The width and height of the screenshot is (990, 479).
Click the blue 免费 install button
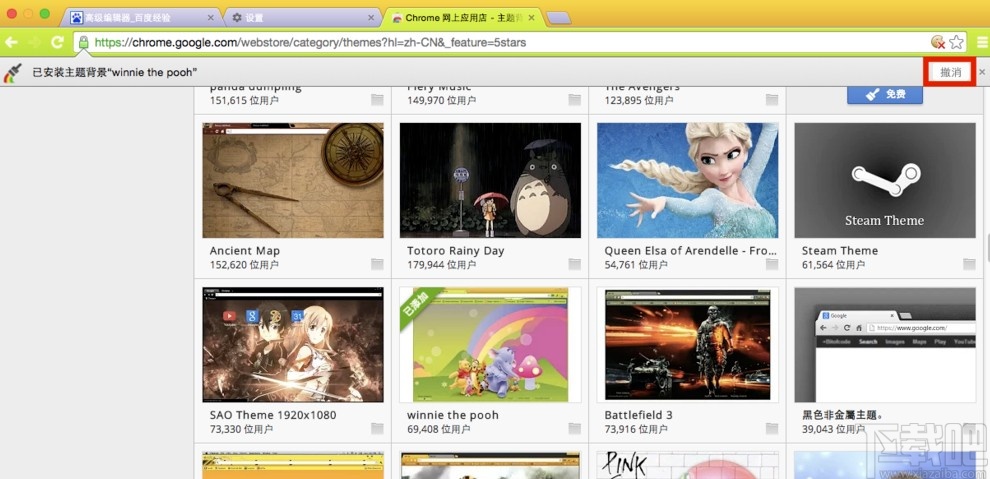[x=884, y=94]
